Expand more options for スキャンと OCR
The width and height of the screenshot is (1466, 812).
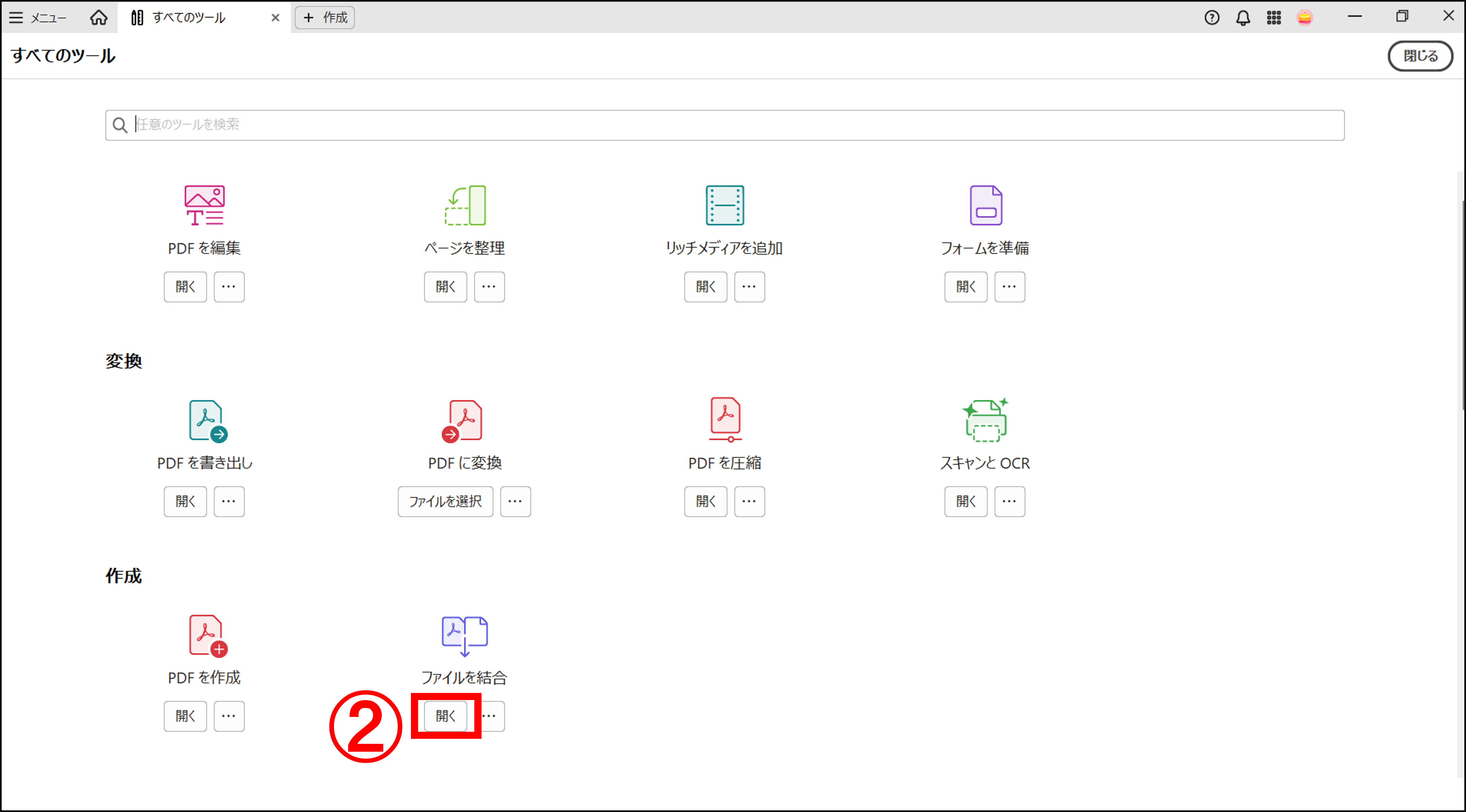pos(1009,501)
